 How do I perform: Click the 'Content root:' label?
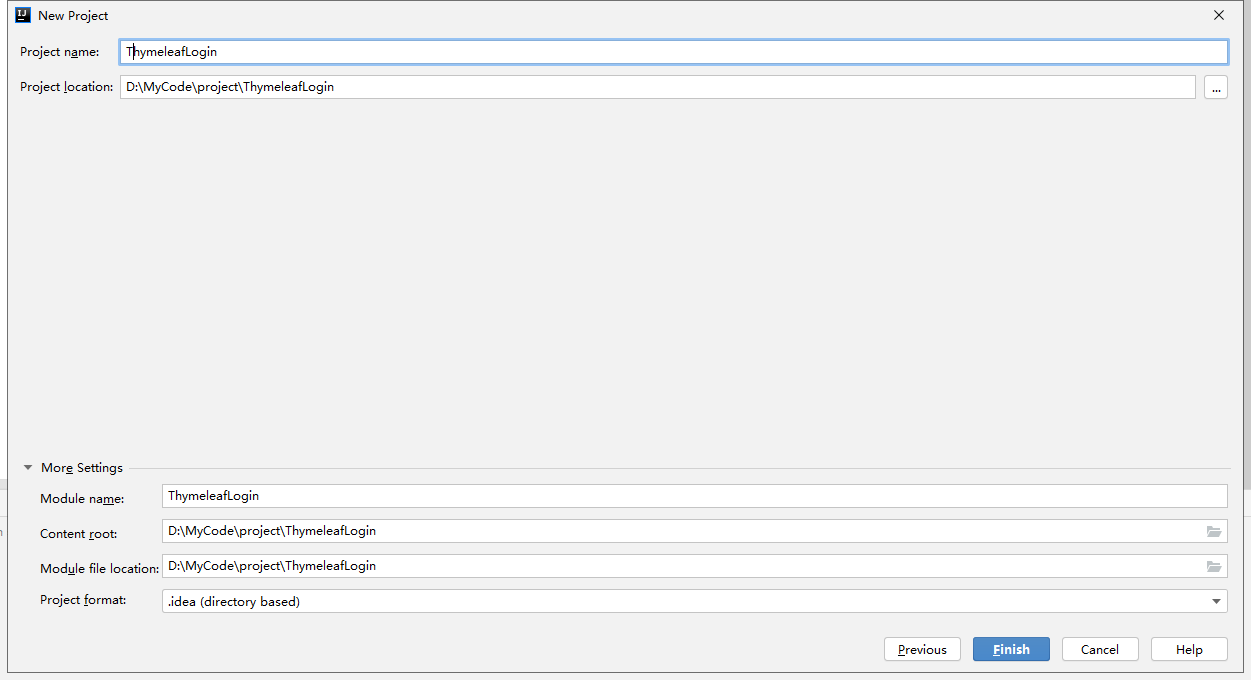tap(79, 534)
